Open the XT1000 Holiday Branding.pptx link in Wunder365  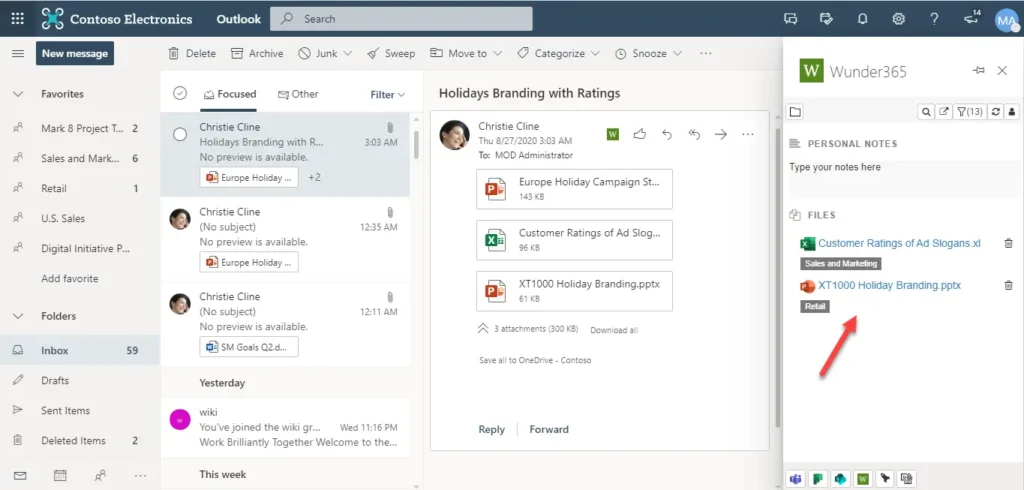(x=888, y=285)
